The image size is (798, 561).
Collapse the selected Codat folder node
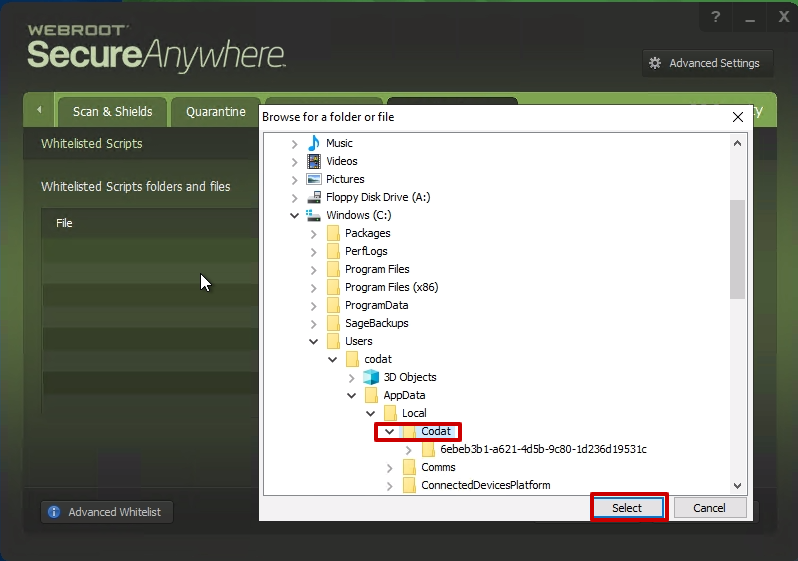pos(389,432)
